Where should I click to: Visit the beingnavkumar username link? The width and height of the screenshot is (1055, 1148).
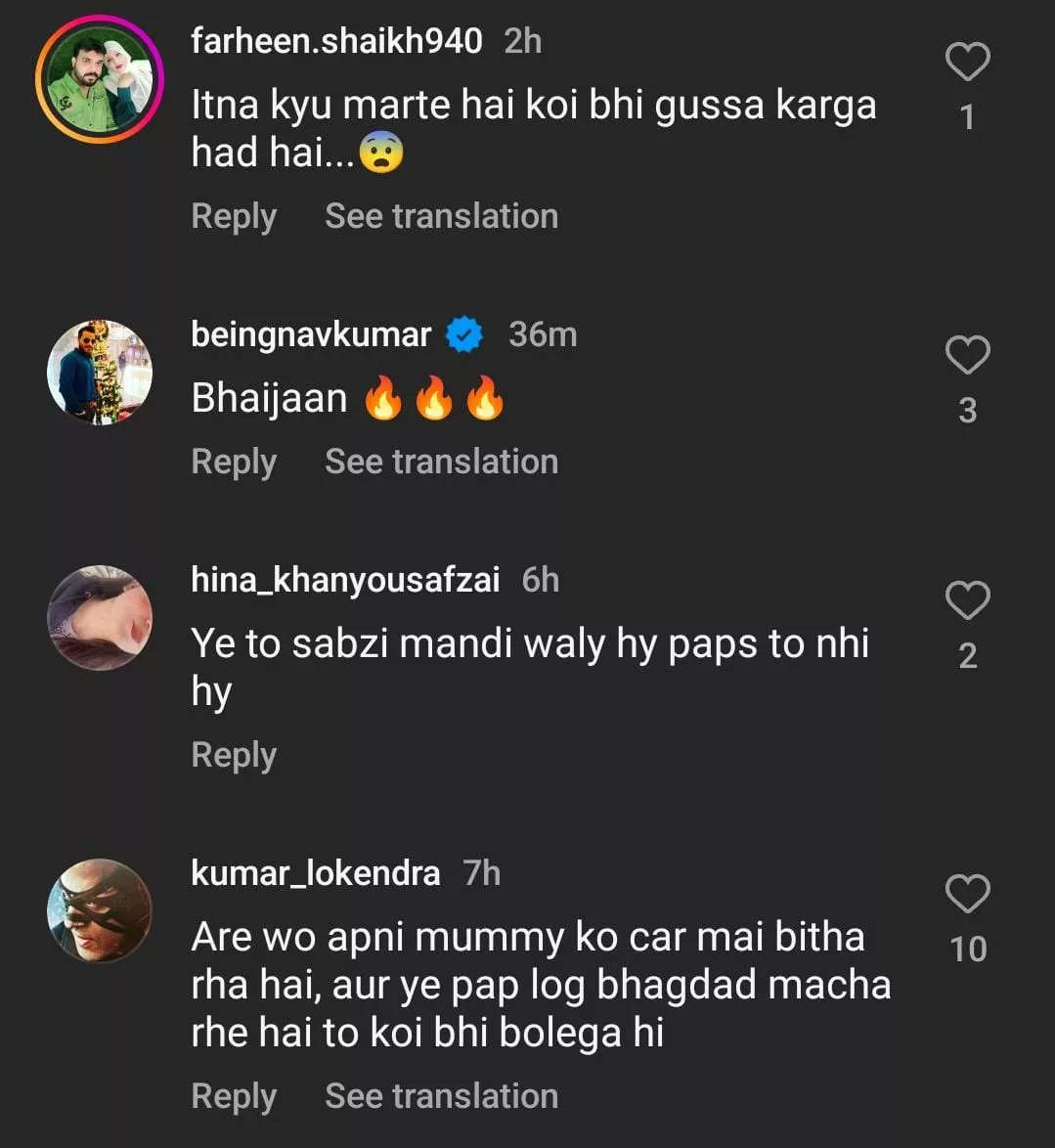[311, 335]
